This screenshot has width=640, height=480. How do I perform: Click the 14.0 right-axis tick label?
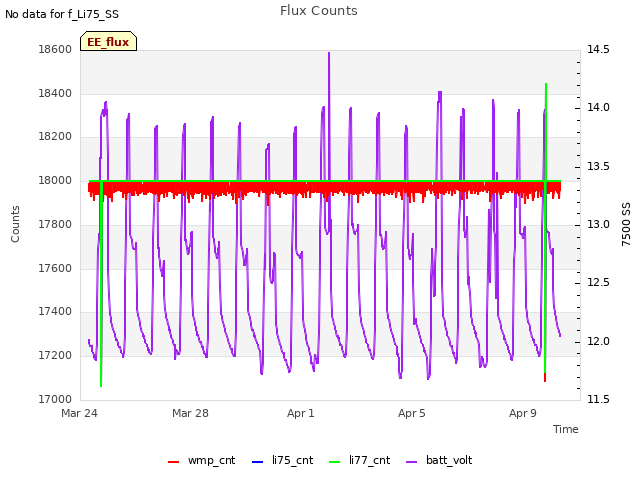(x=598, y=108)
